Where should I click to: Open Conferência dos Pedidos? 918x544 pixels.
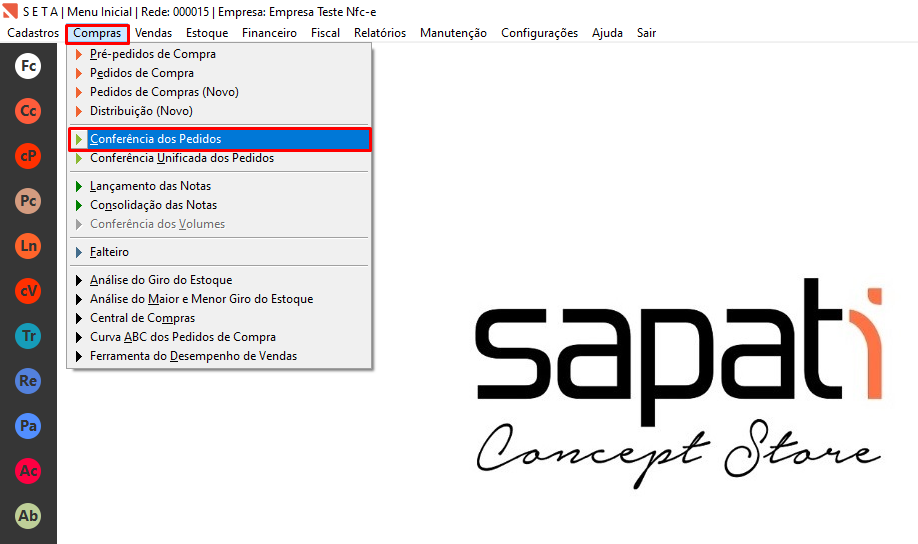220,139
